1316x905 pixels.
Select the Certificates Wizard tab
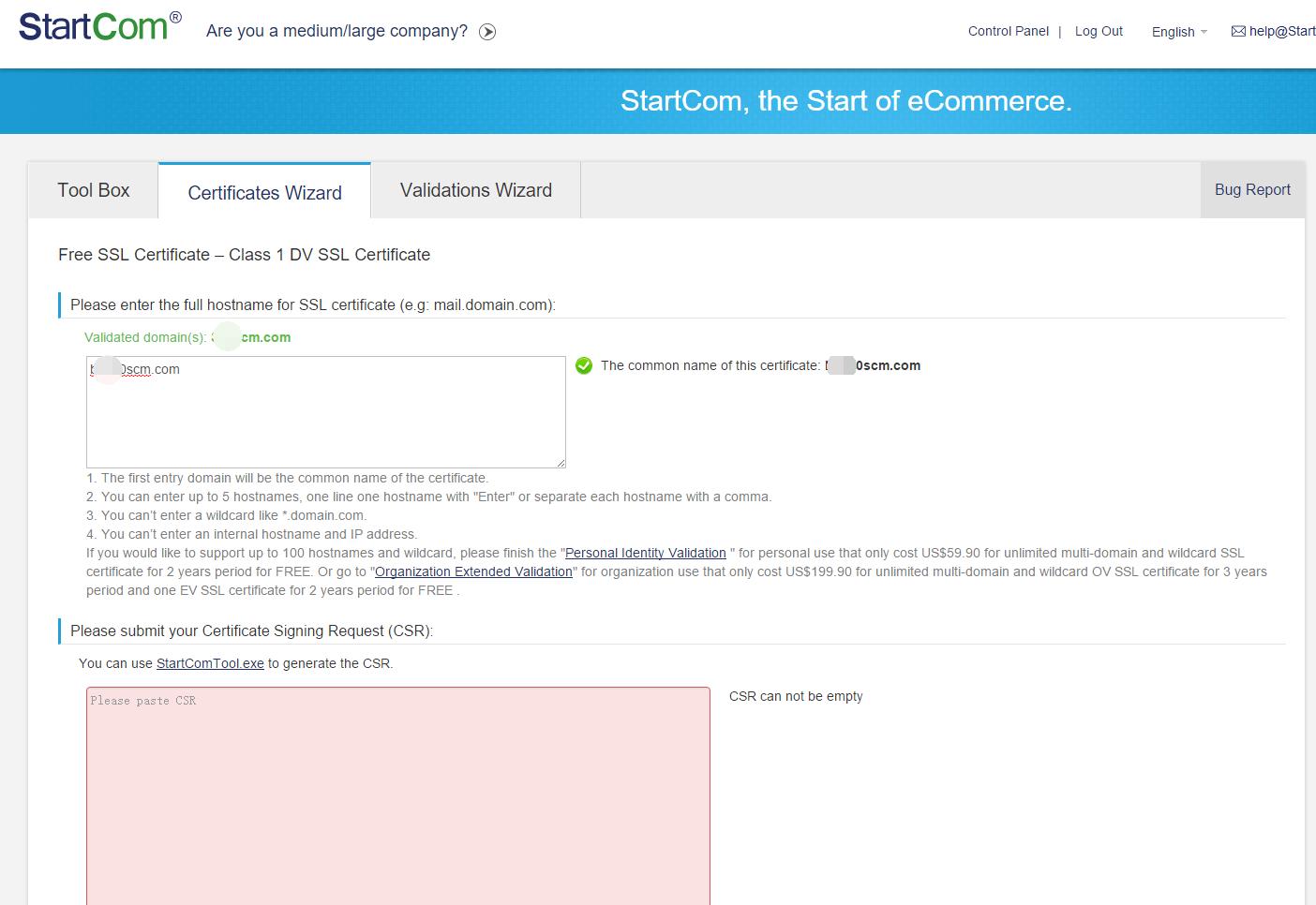[264, 193]
